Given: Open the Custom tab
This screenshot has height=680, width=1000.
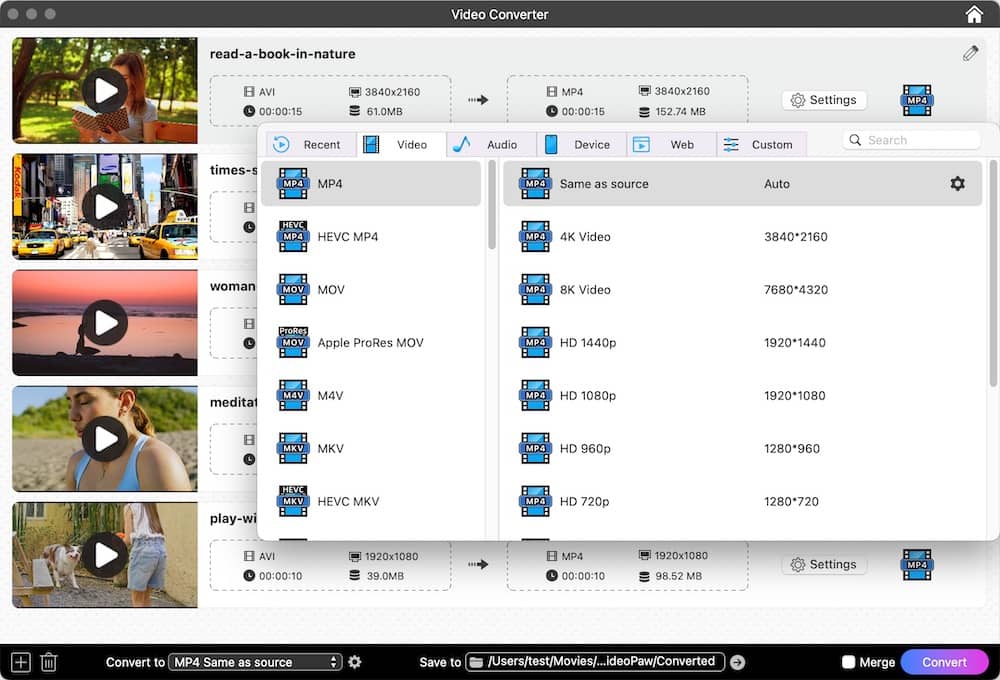Looking at the screenshot, I should (x=761, y=145).
